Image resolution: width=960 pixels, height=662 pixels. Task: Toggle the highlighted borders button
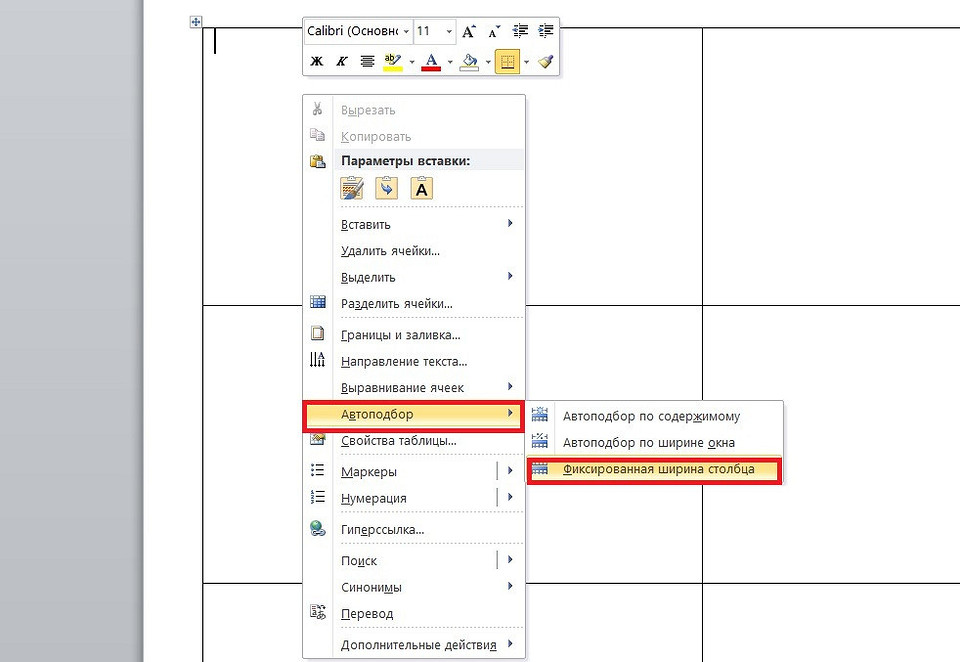pyautogui.click(x=507, y=62)
